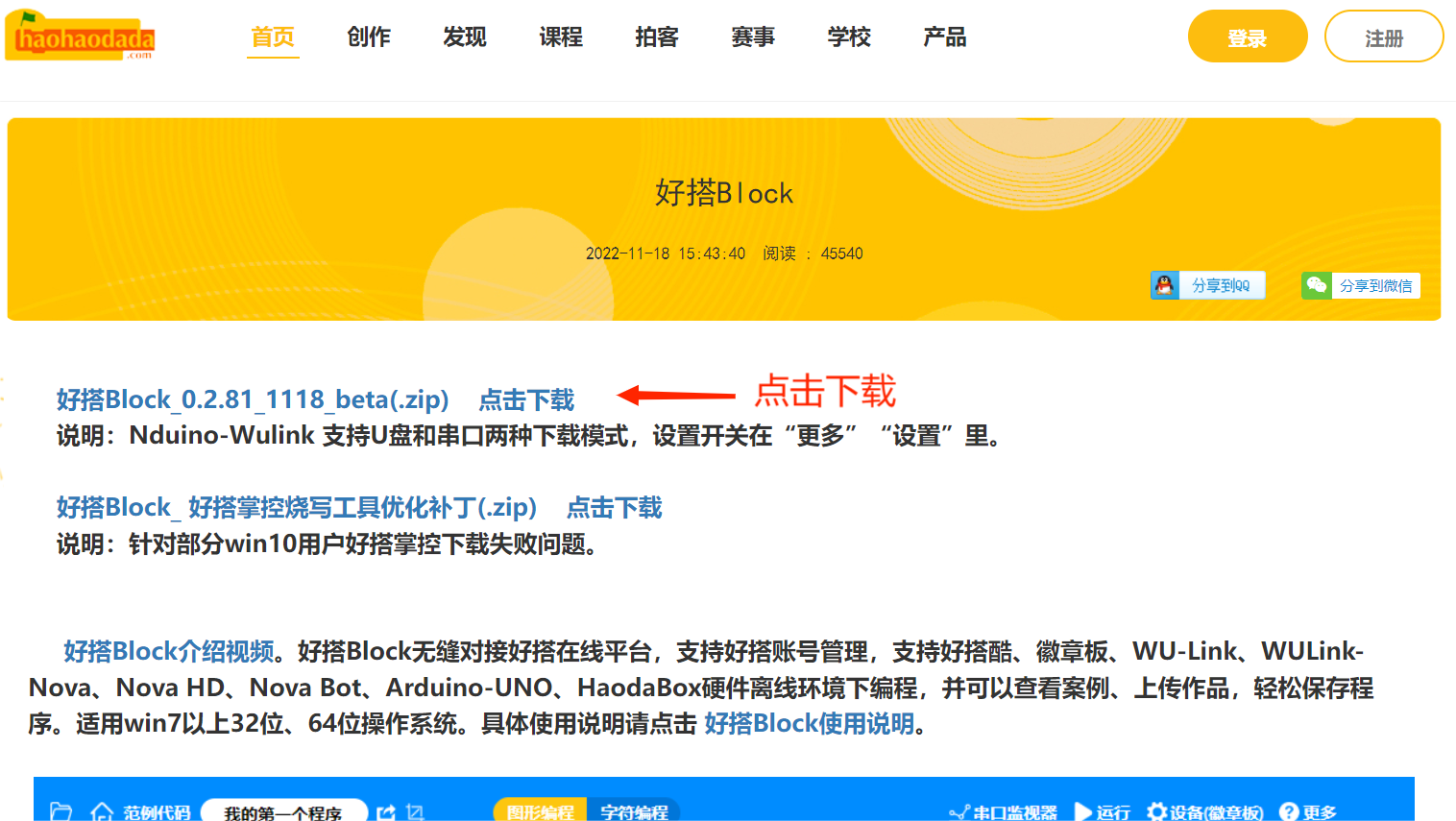Select the 字符编程 tab in the app image
The image size is (1456, 821).
click(635, 812)
